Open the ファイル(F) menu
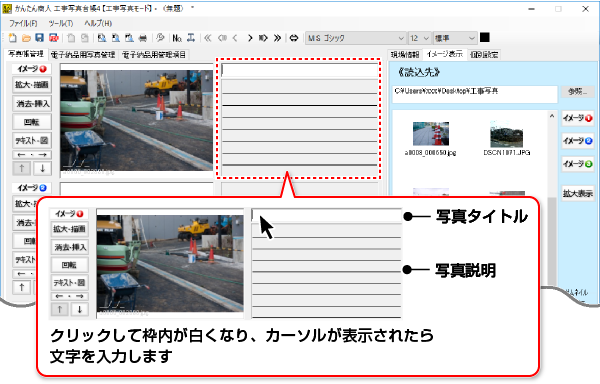The width and height of the screenshot is (600, 384). [x=23, y=23]
